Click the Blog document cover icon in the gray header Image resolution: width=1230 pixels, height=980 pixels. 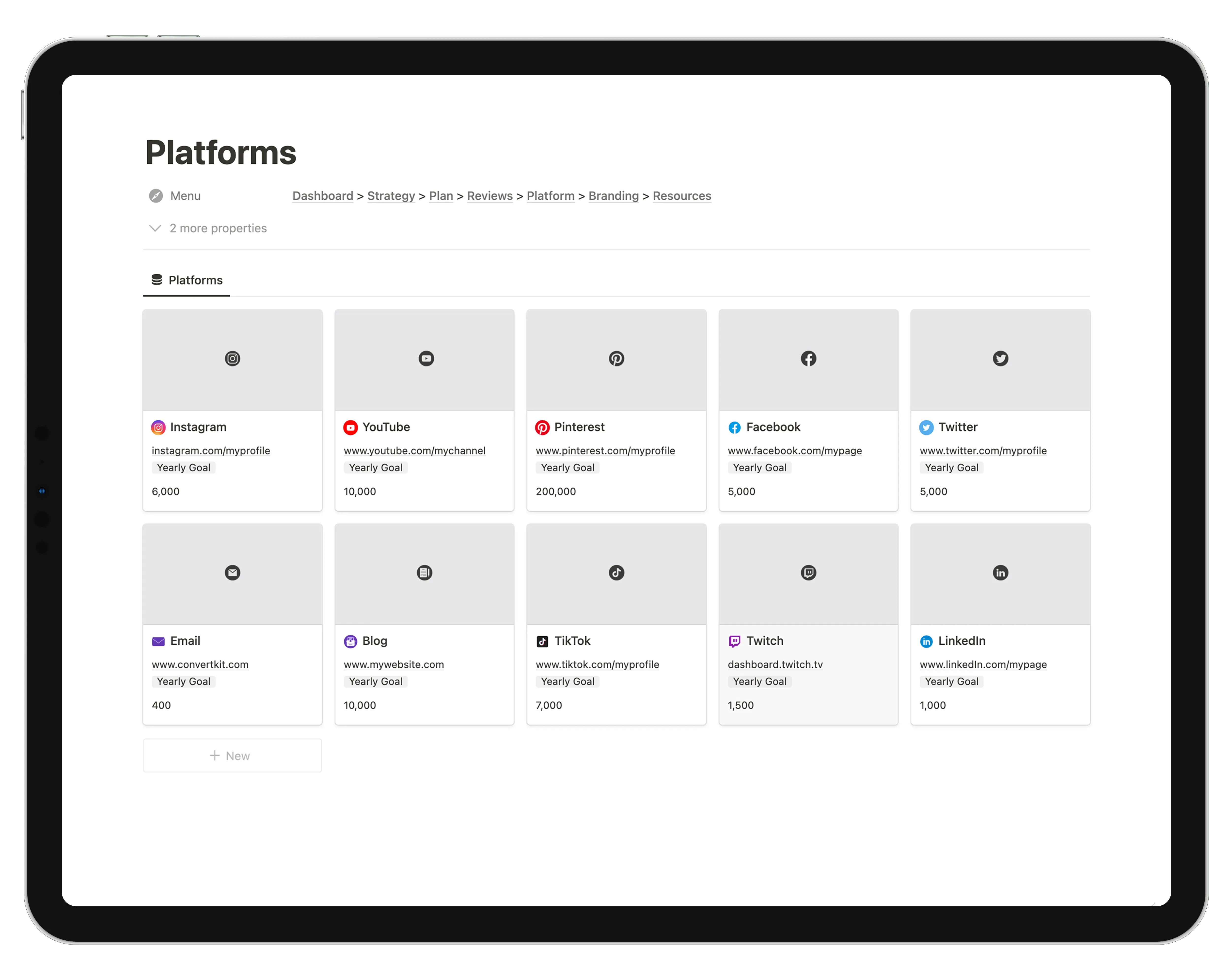tap(425, 572)
